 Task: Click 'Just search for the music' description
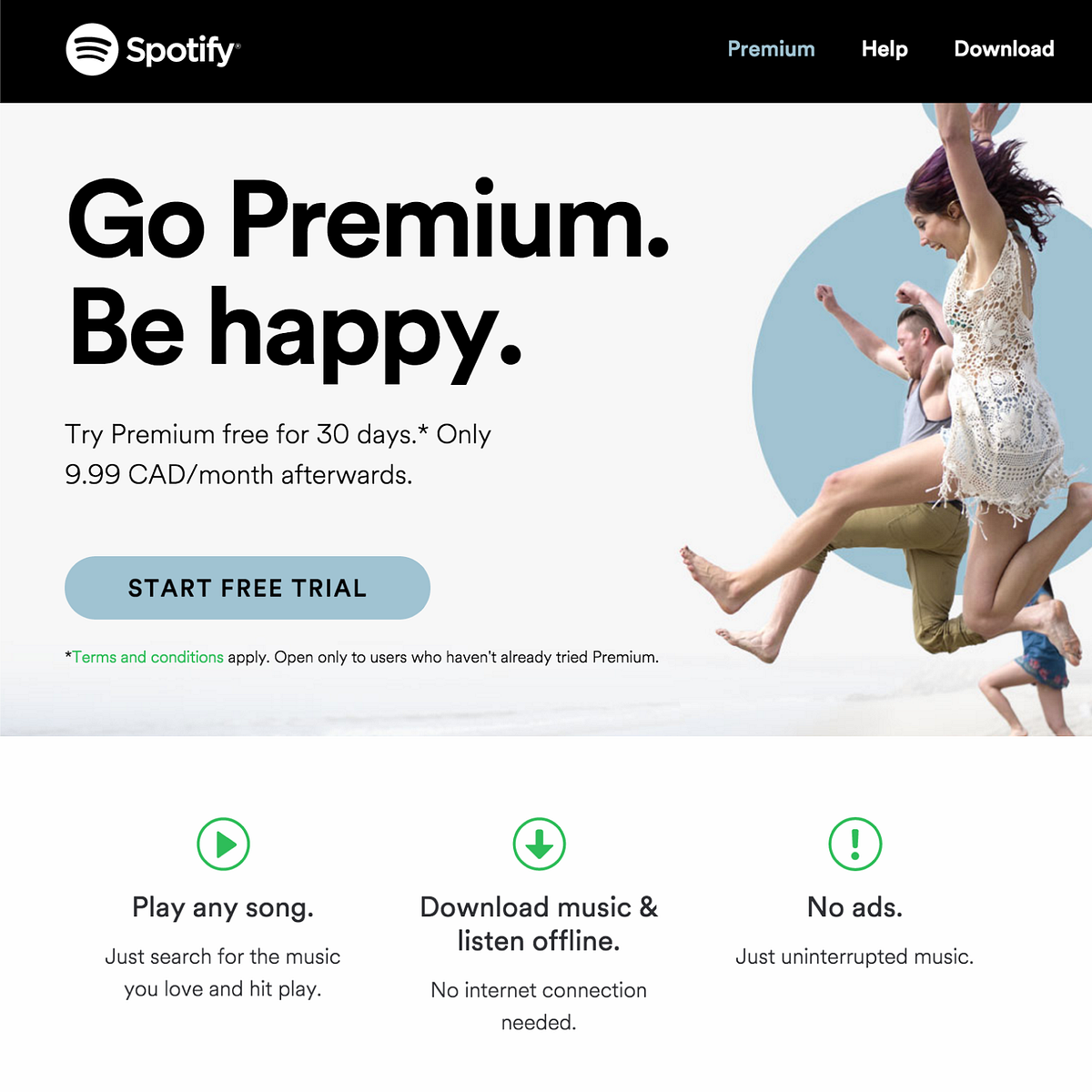pos(223,957)
